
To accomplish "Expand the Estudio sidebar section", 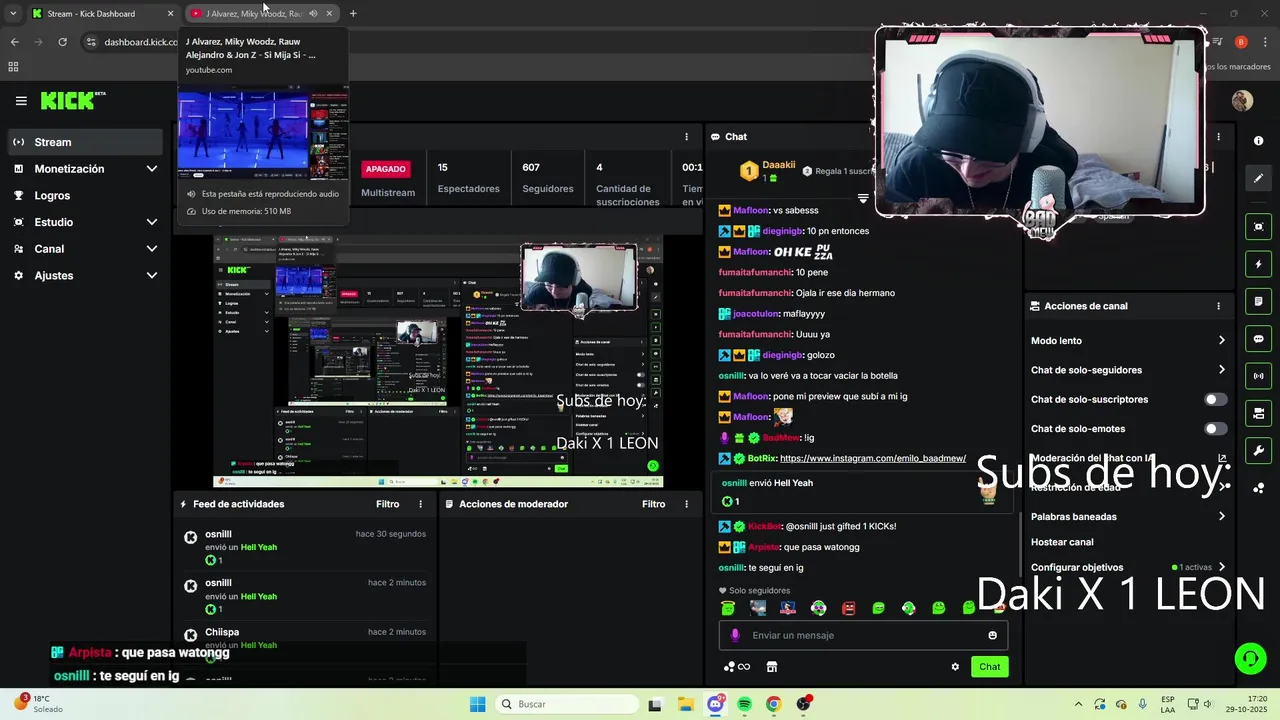I will (x=83, y=222).
